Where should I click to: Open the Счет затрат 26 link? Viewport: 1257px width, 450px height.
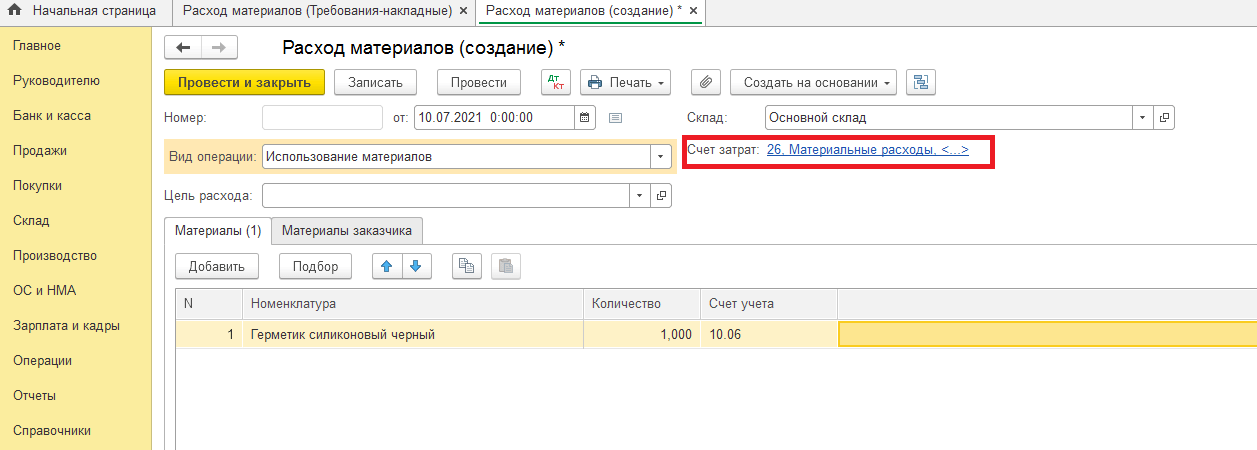[867, 150]
